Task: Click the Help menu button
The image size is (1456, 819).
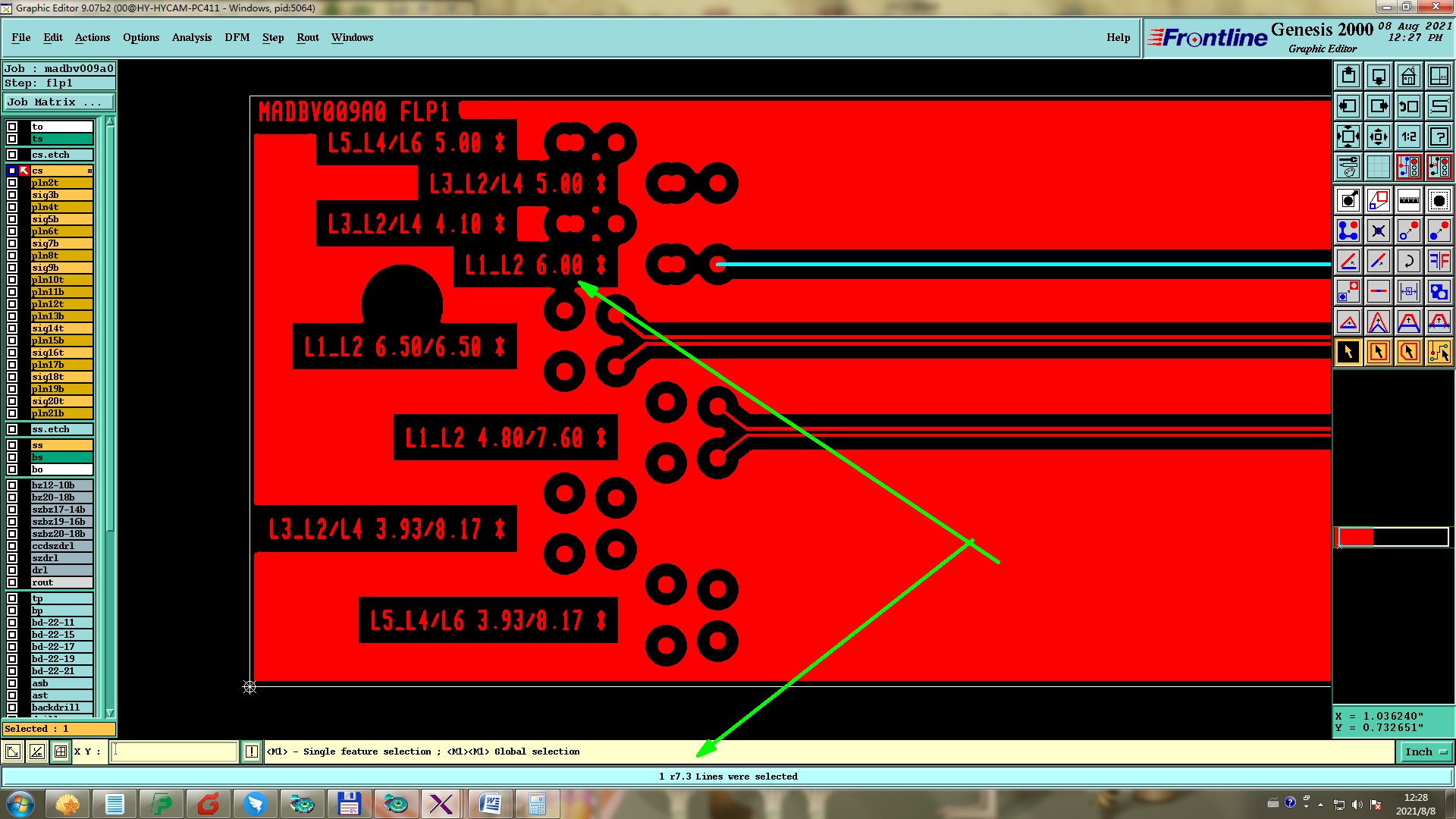Action: [1118, 37]
